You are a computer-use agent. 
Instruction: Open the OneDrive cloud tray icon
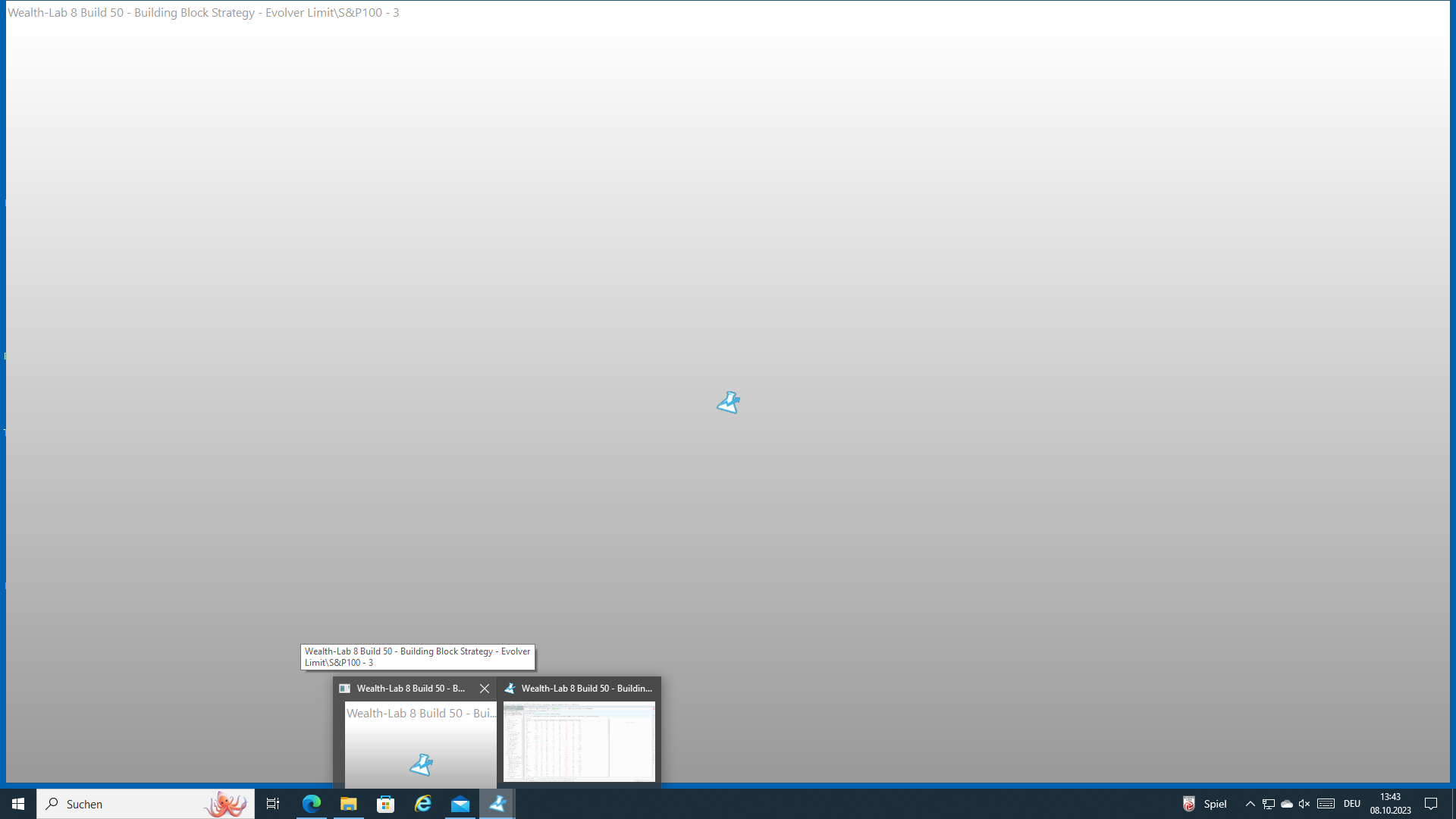(1287, 804)
